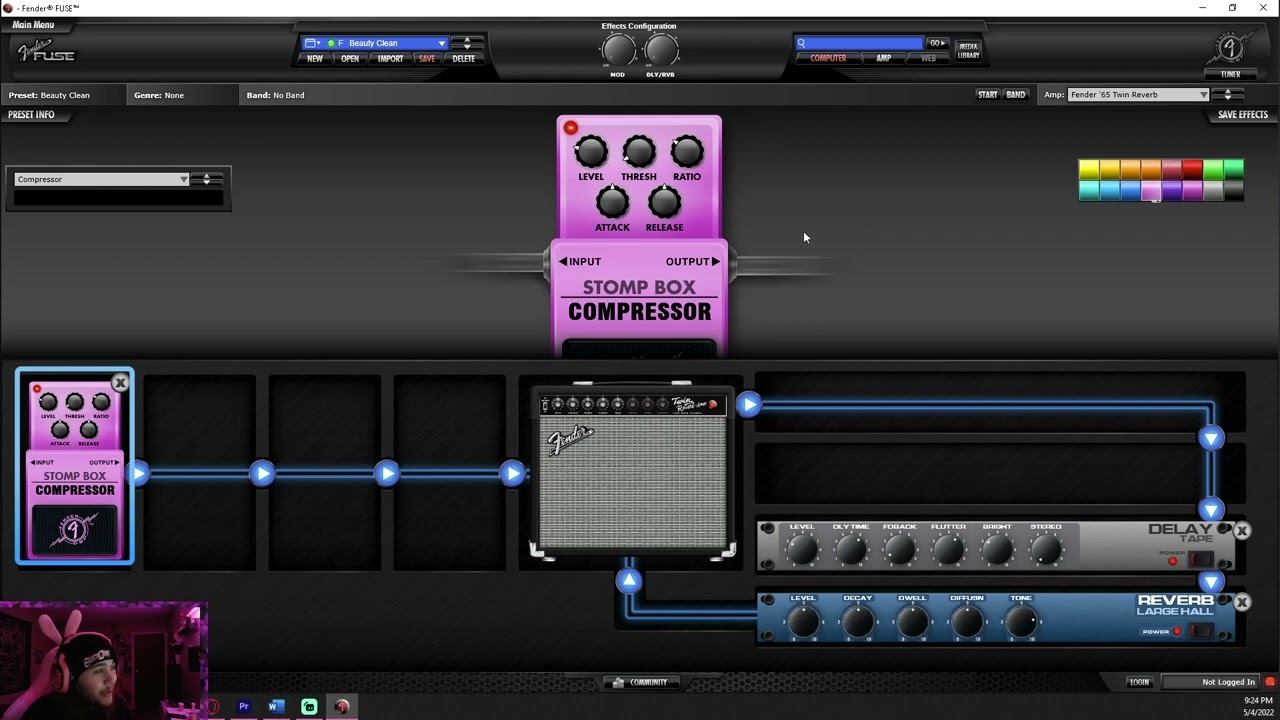Screen dimensions: 1280x720
Task: Click the OPEN preset button
Action: coord(350,59)
